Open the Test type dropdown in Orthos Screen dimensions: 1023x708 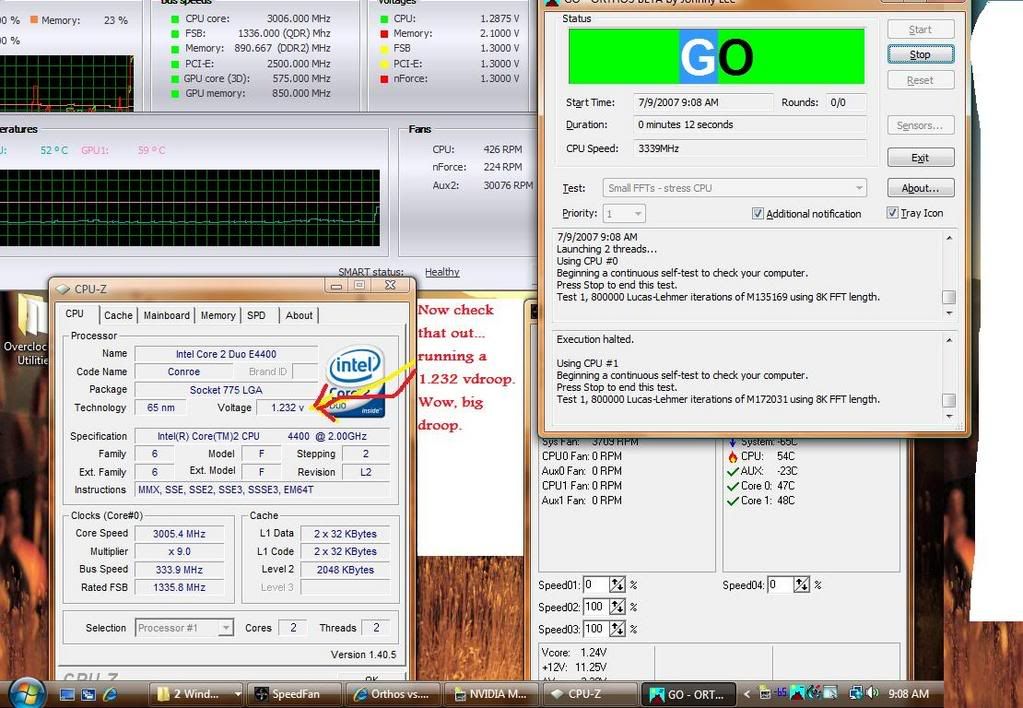tap(735, 188)
